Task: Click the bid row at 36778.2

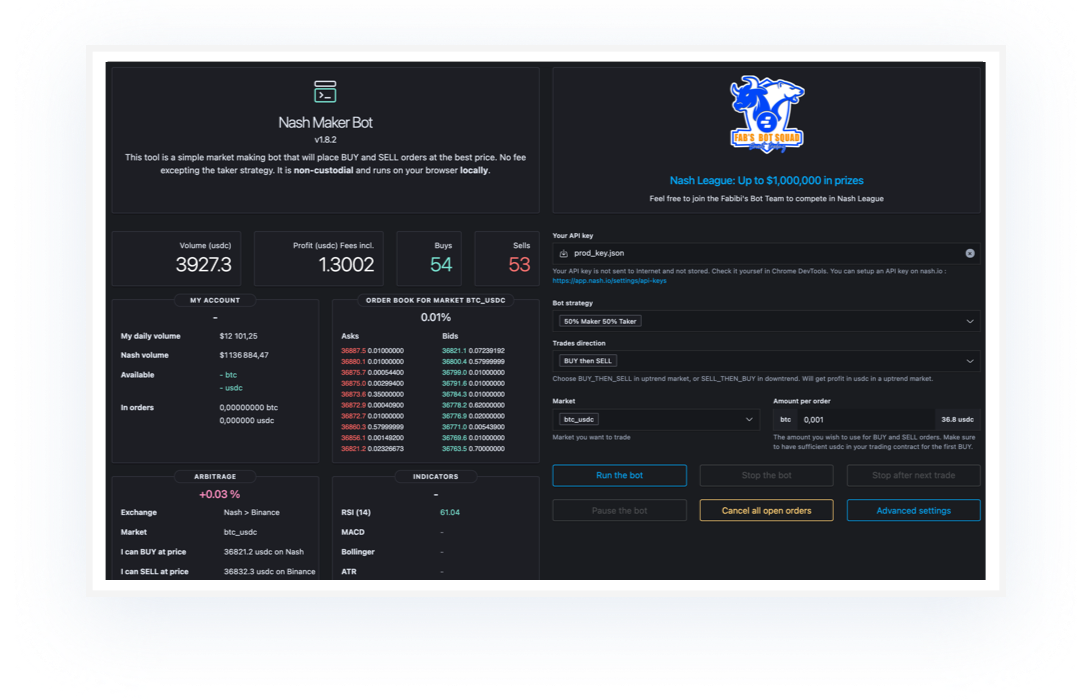Action: tap(473, 405)
